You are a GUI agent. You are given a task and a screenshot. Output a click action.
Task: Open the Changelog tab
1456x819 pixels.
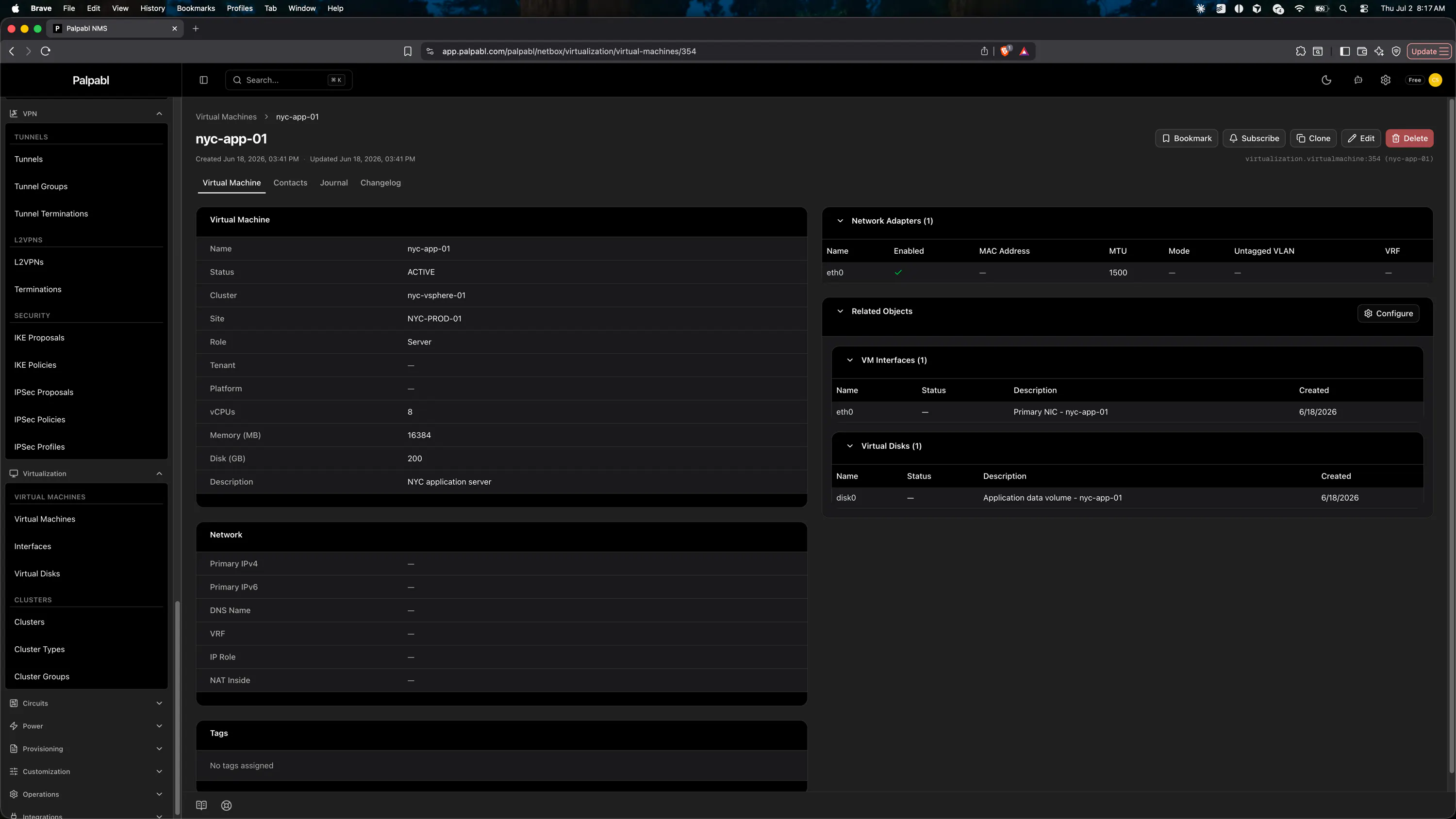click(x=381, y=182)
